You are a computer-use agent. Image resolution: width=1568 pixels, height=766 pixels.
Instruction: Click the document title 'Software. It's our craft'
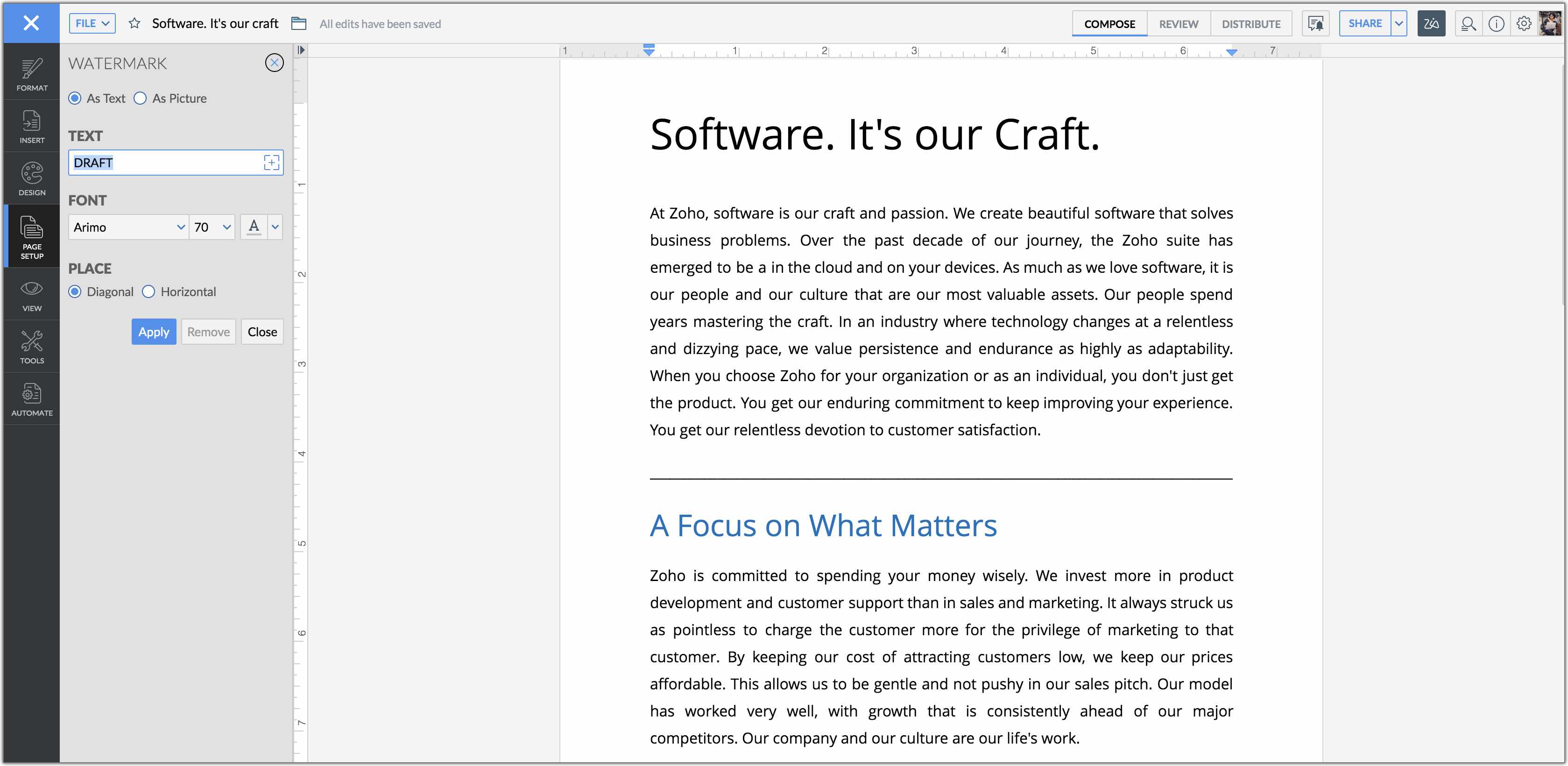215,24
